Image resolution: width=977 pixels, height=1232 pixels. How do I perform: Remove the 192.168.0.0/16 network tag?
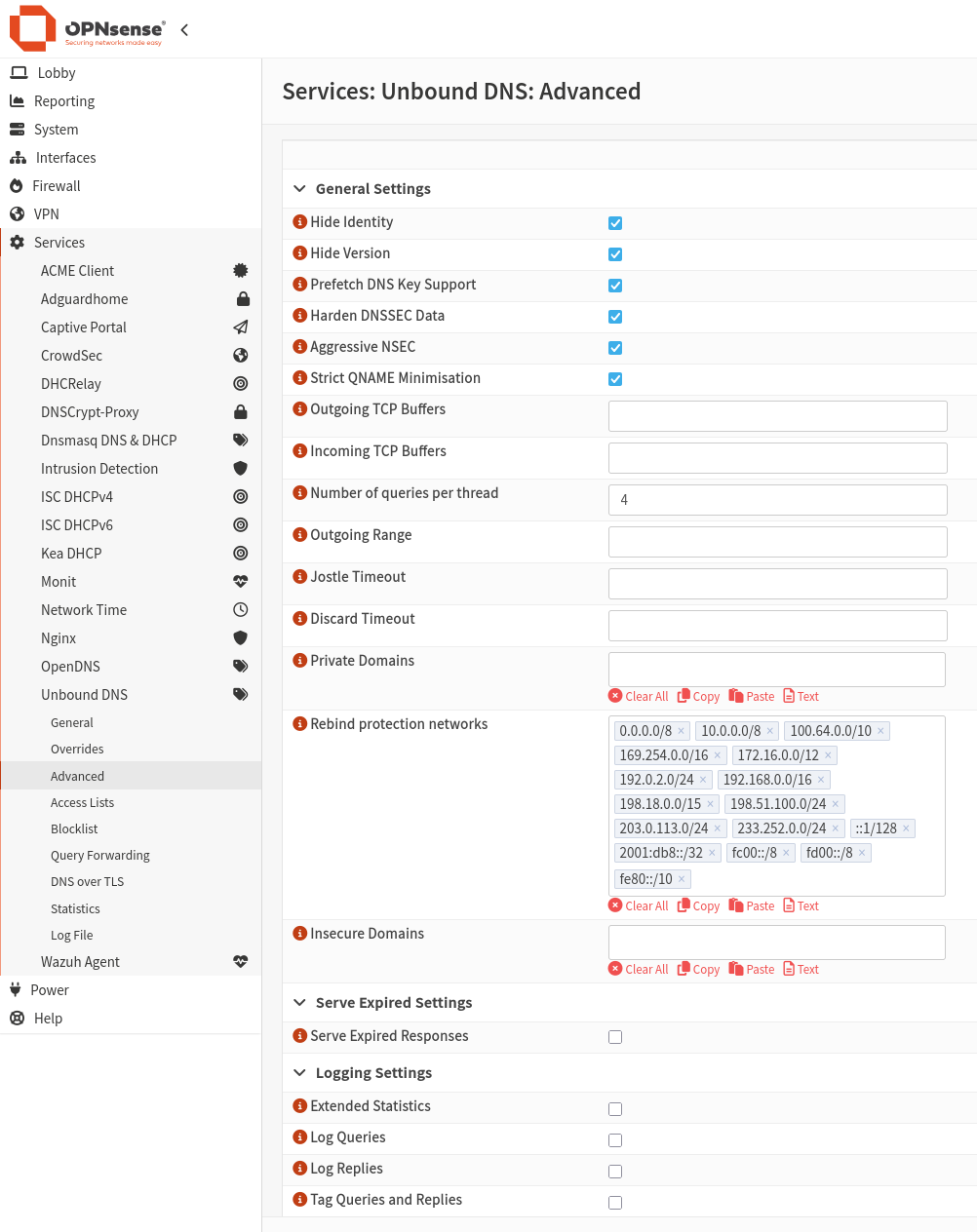pyautogui.click(x=821, y=780)
